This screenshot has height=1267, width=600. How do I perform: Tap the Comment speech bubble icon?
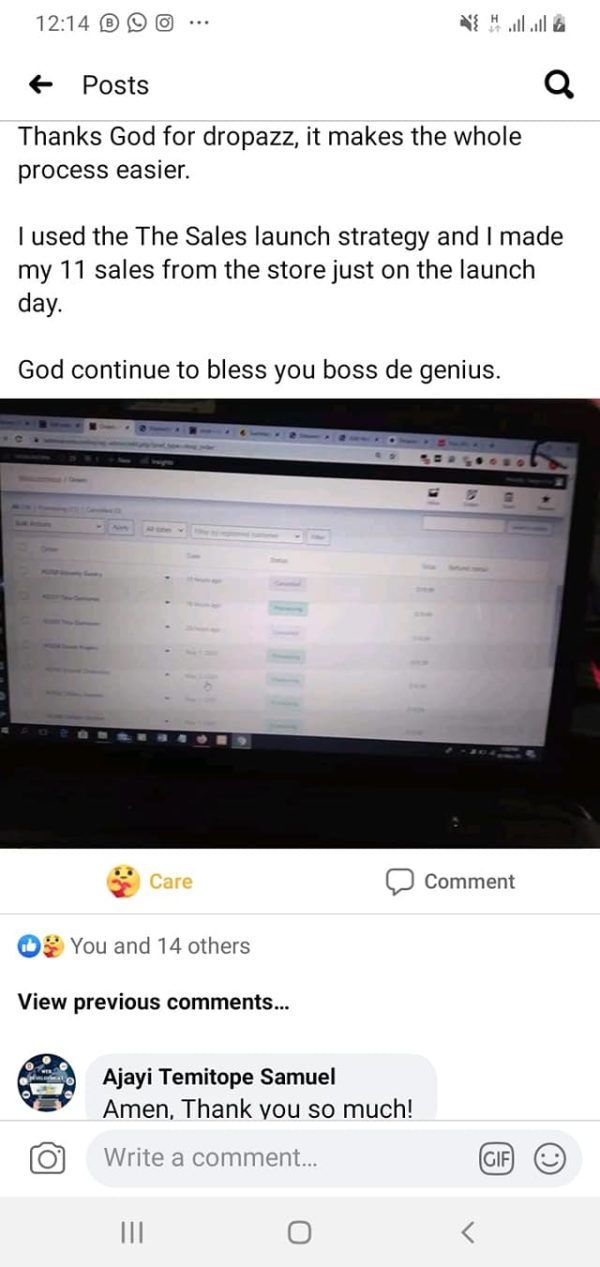pos(400,881)
